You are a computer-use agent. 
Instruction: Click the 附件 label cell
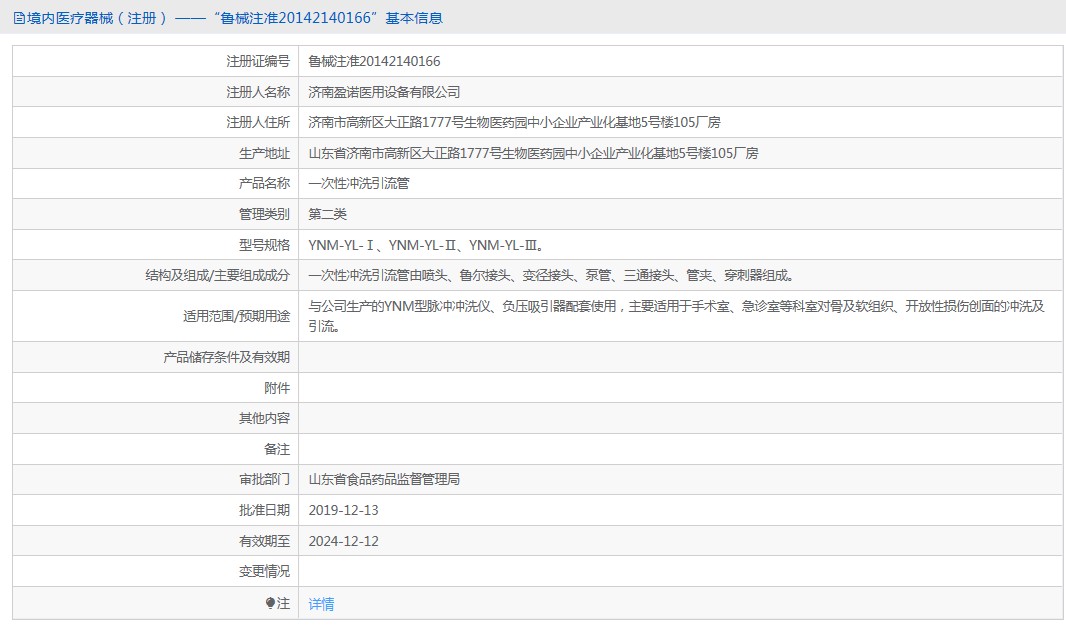[x=156, y=388]
